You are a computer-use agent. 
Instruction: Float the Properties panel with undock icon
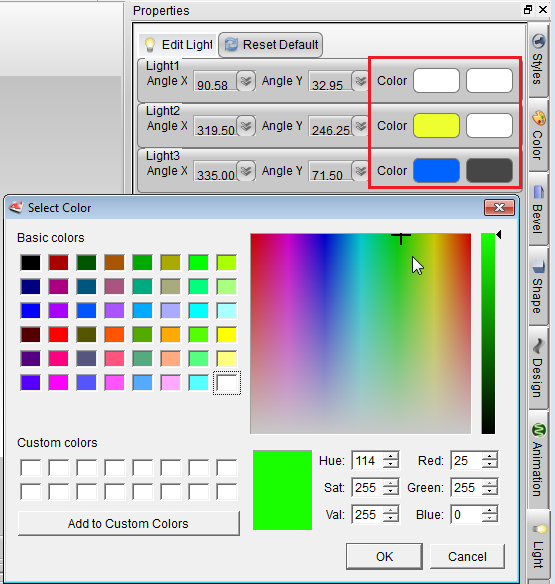[528, 10]
